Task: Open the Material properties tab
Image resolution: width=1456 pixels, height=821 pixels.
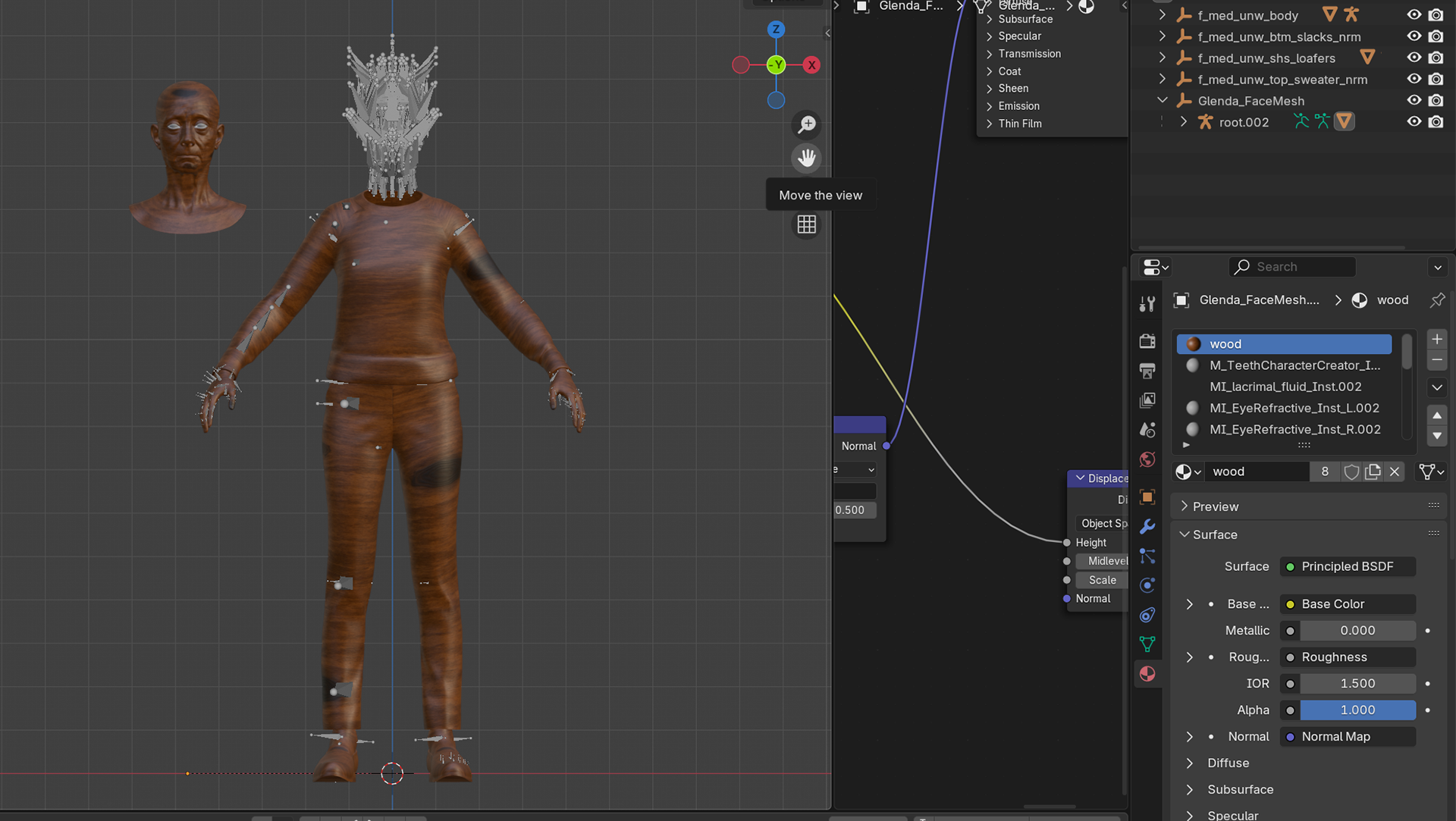Action: pyautogui.click(x=1147, y=674)
